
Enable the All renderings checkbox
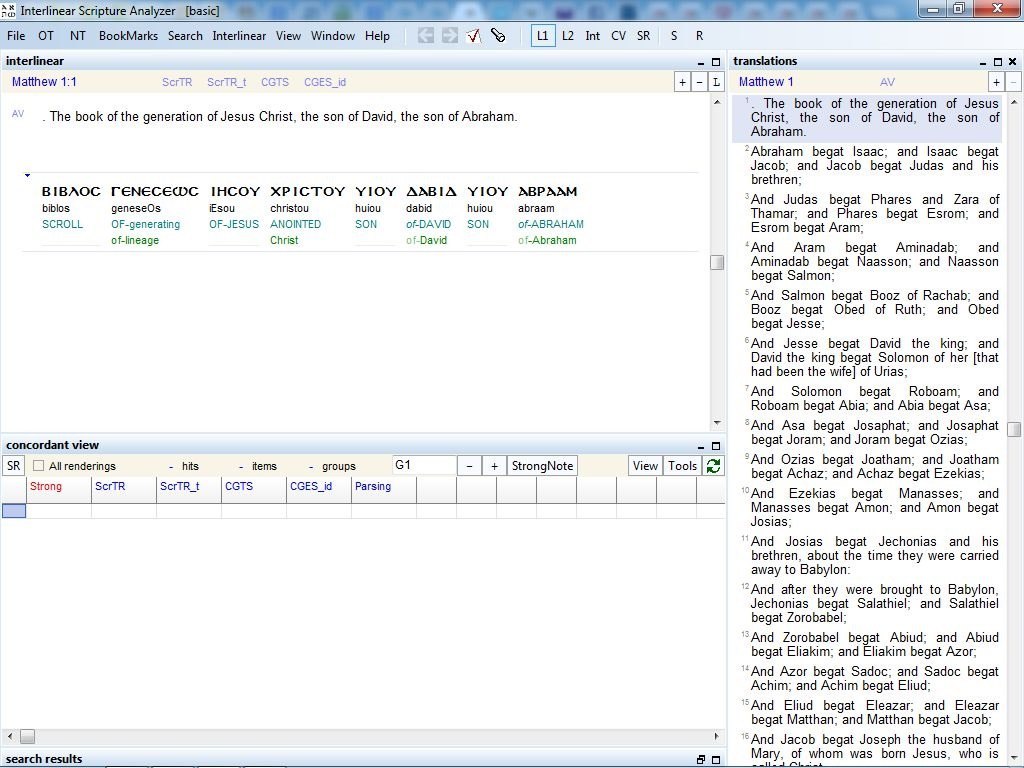coord(37,465)
